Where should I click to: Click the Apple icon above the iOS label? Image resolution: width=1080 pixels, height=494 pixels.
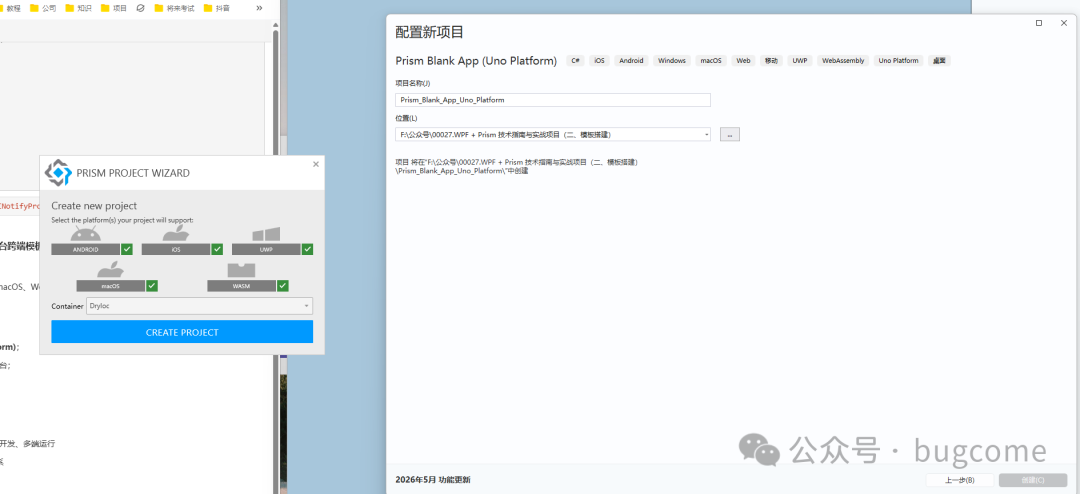(x=176, y=234)
